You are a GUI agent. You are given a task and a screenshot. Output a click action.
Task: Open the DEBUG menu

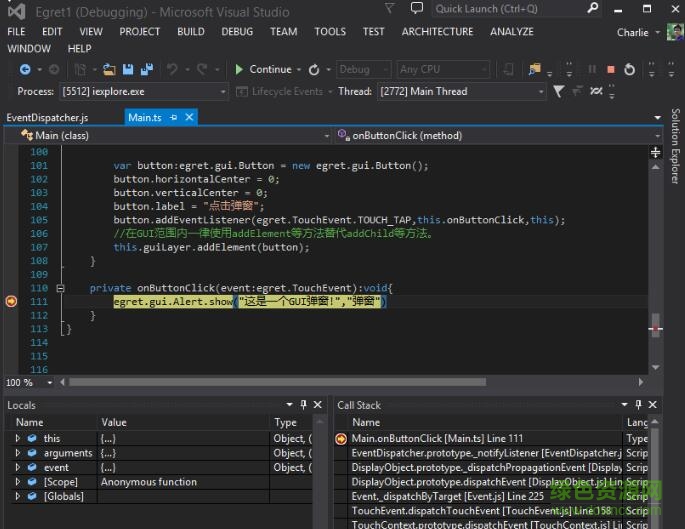pos(237,31)
